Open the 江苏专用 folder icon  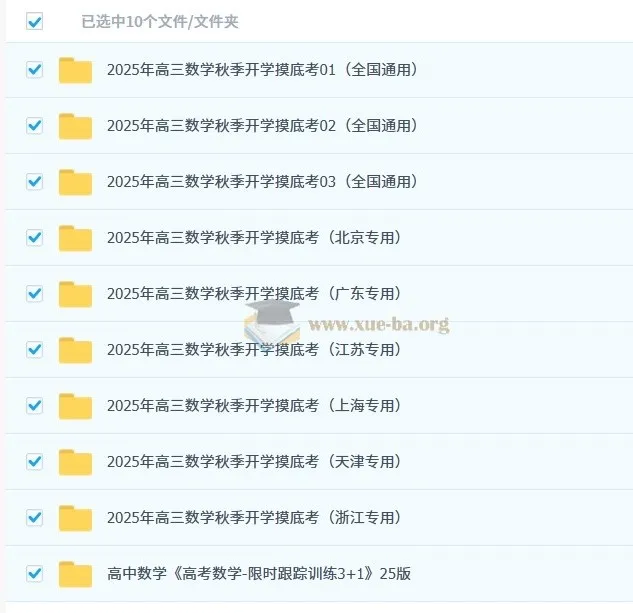(x=75, y=350)
